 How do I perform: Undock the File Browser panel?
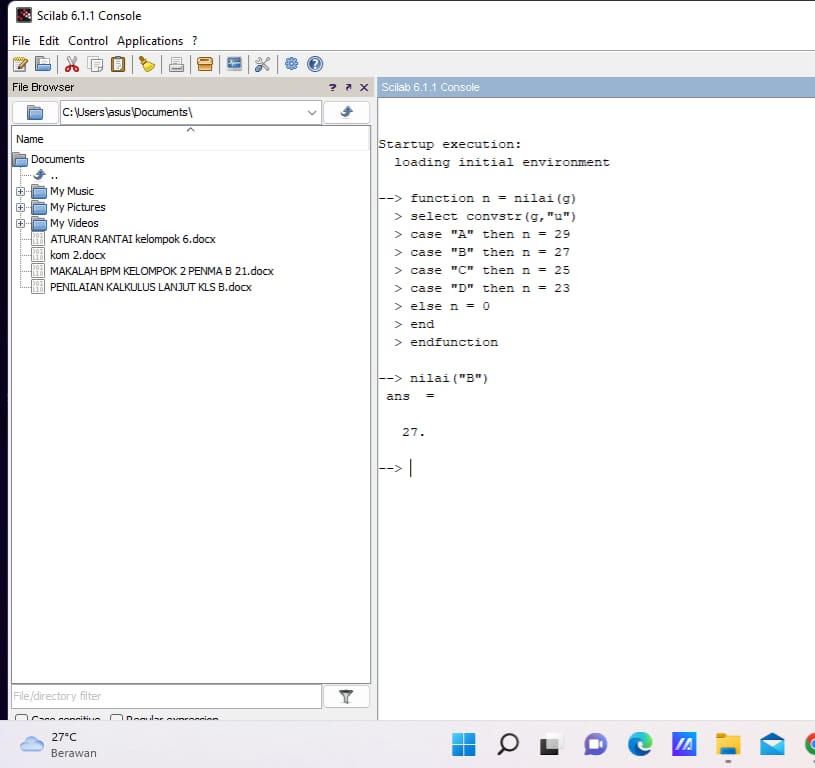348,87
